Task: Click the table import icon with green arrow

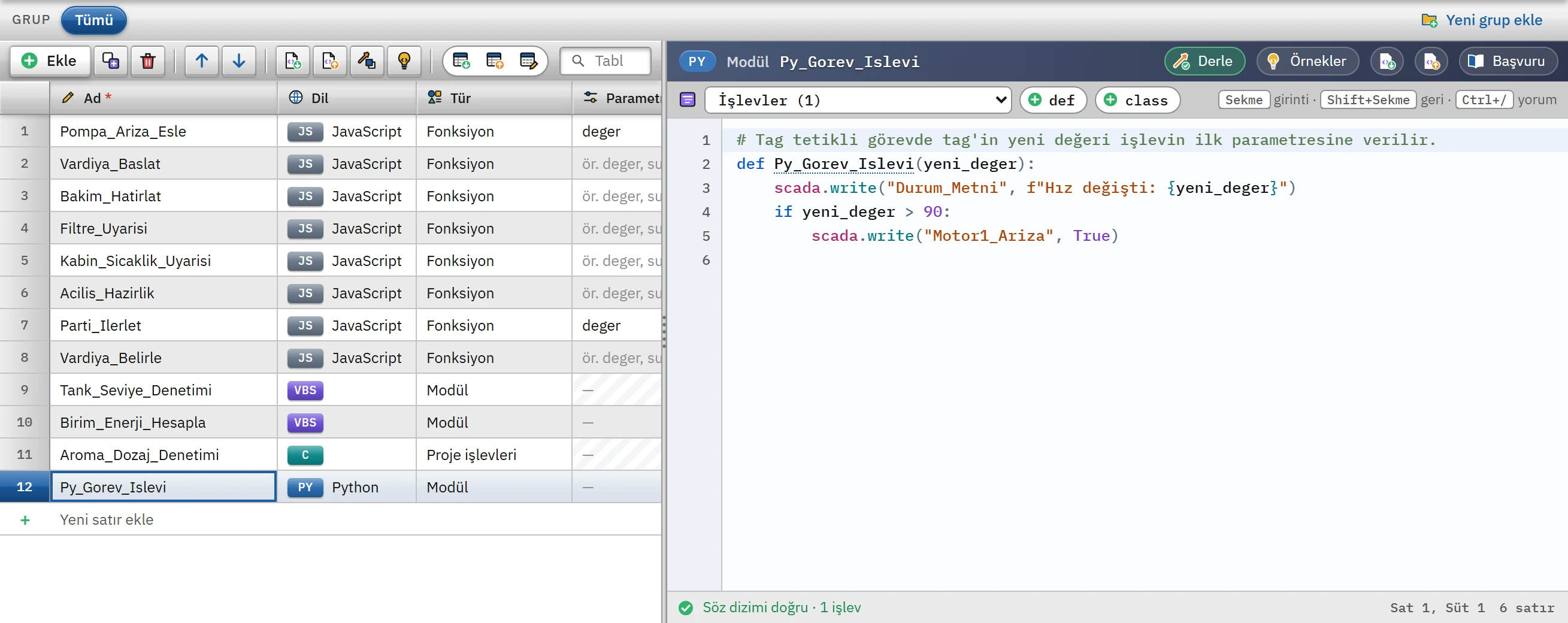Action: [461, 61]
